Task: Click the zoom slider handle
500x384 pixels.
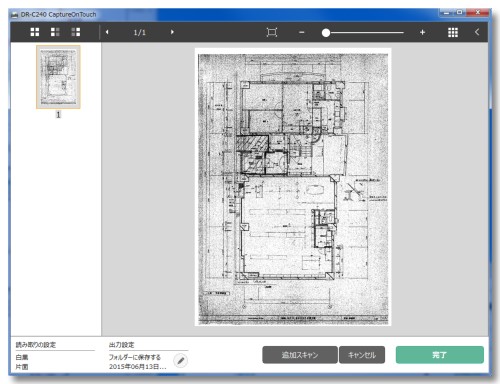Action: [x=326, y=33]
